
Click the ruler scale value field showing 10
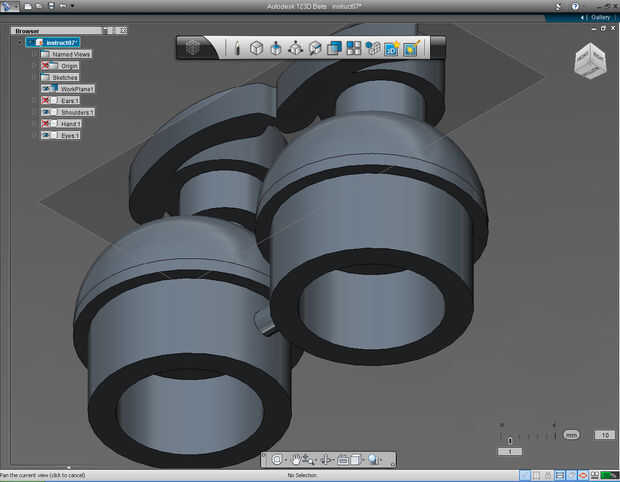point(605,435)
